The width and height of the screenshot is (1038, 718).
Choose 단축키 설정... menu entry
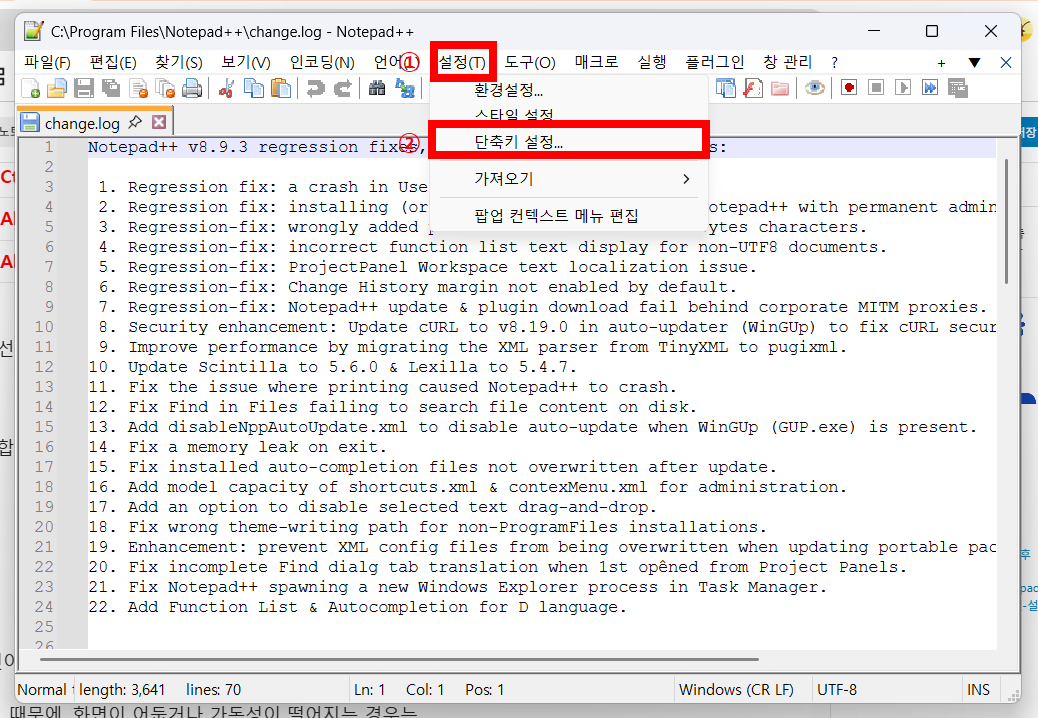pyautogui.click(x=569, y=142)
